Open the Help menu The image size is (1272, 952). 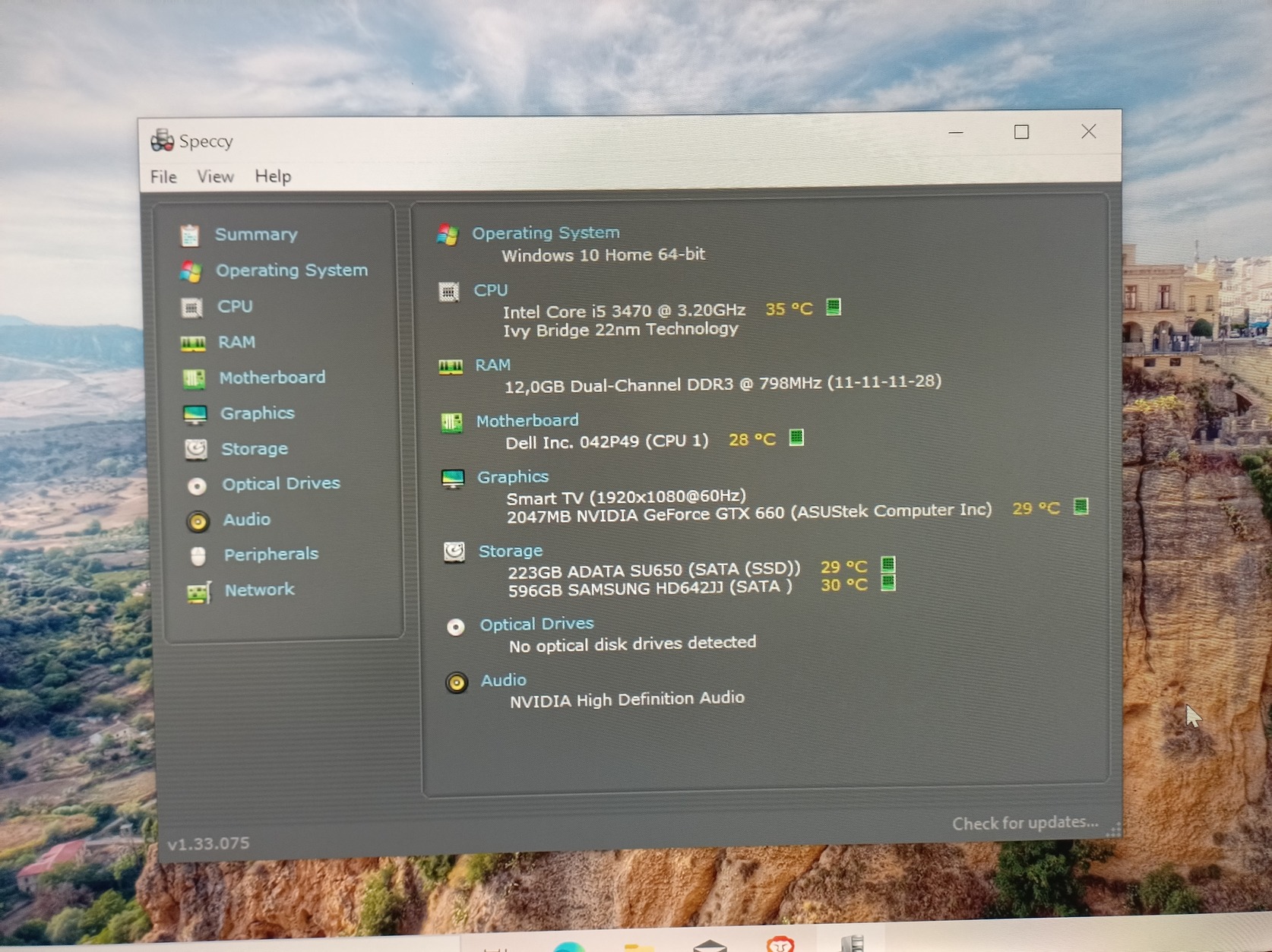(x=273, y=176)
